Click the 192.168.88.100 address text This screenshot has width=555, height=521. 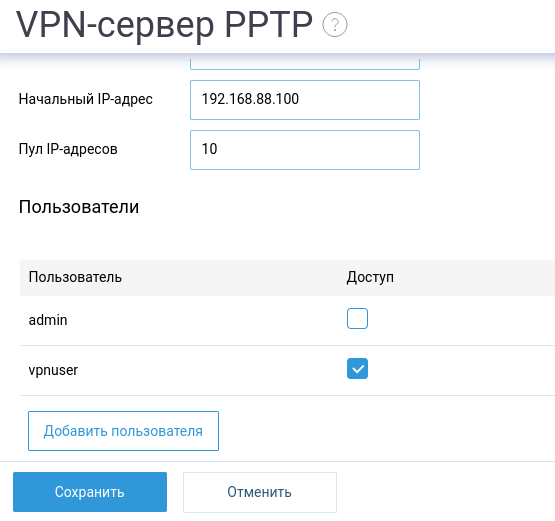250,99
